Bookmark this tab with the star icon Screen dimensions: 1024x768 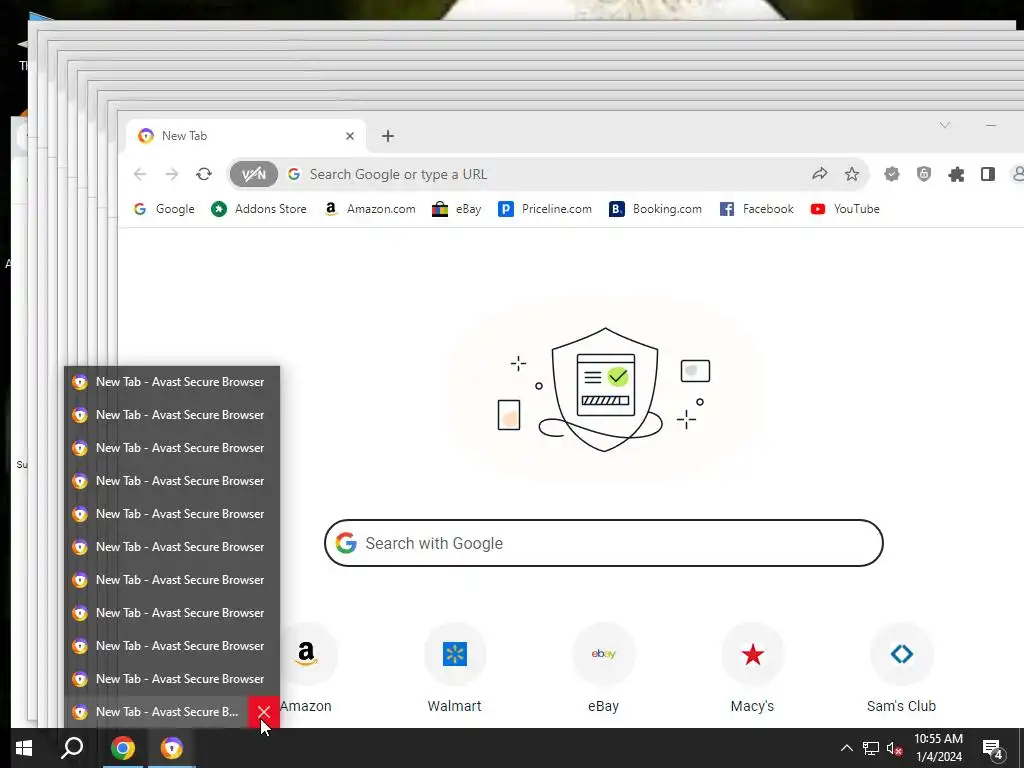point(852,174)
